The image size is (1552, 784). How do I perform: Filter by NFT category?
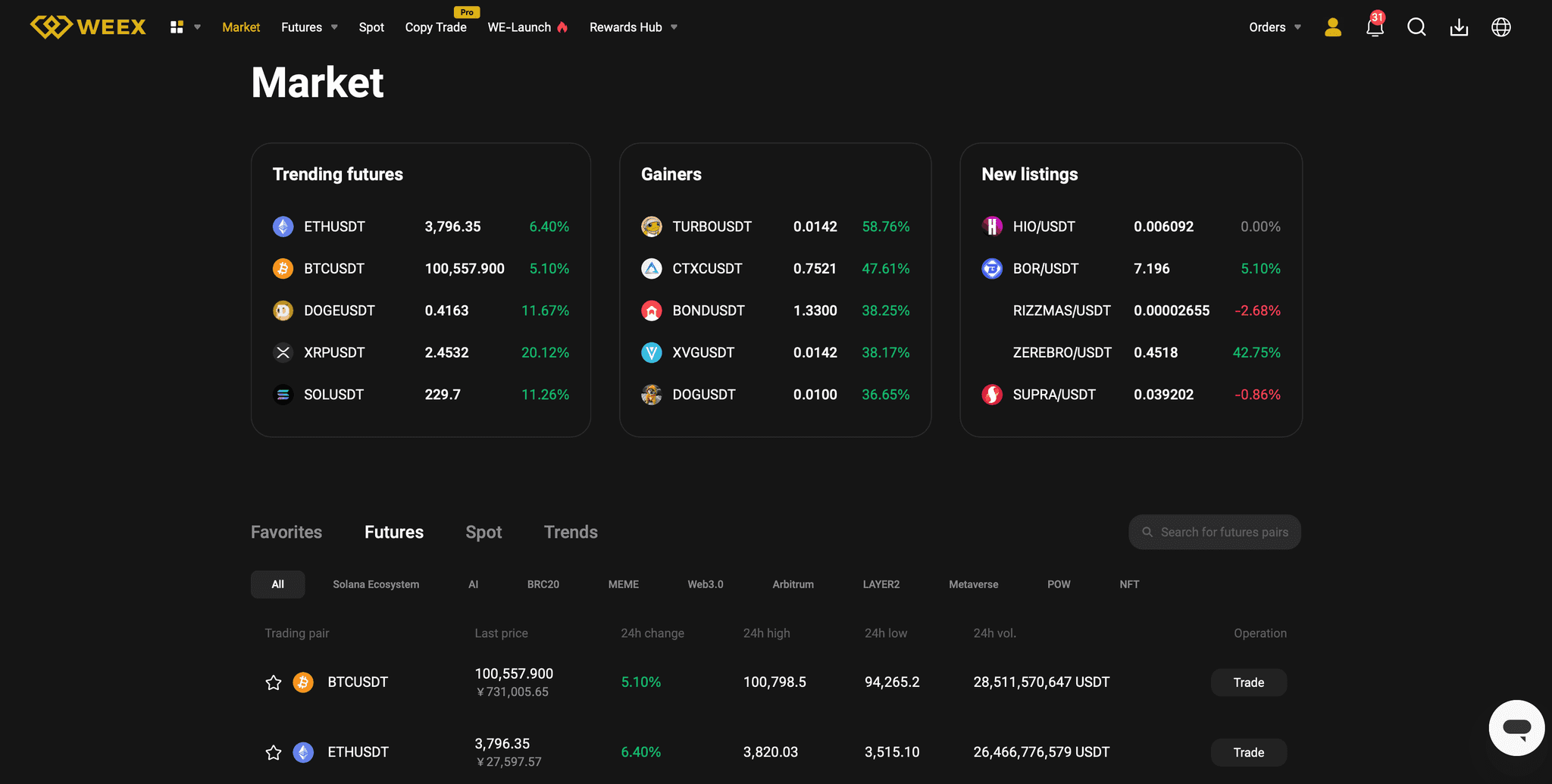tap(1129, 584)
